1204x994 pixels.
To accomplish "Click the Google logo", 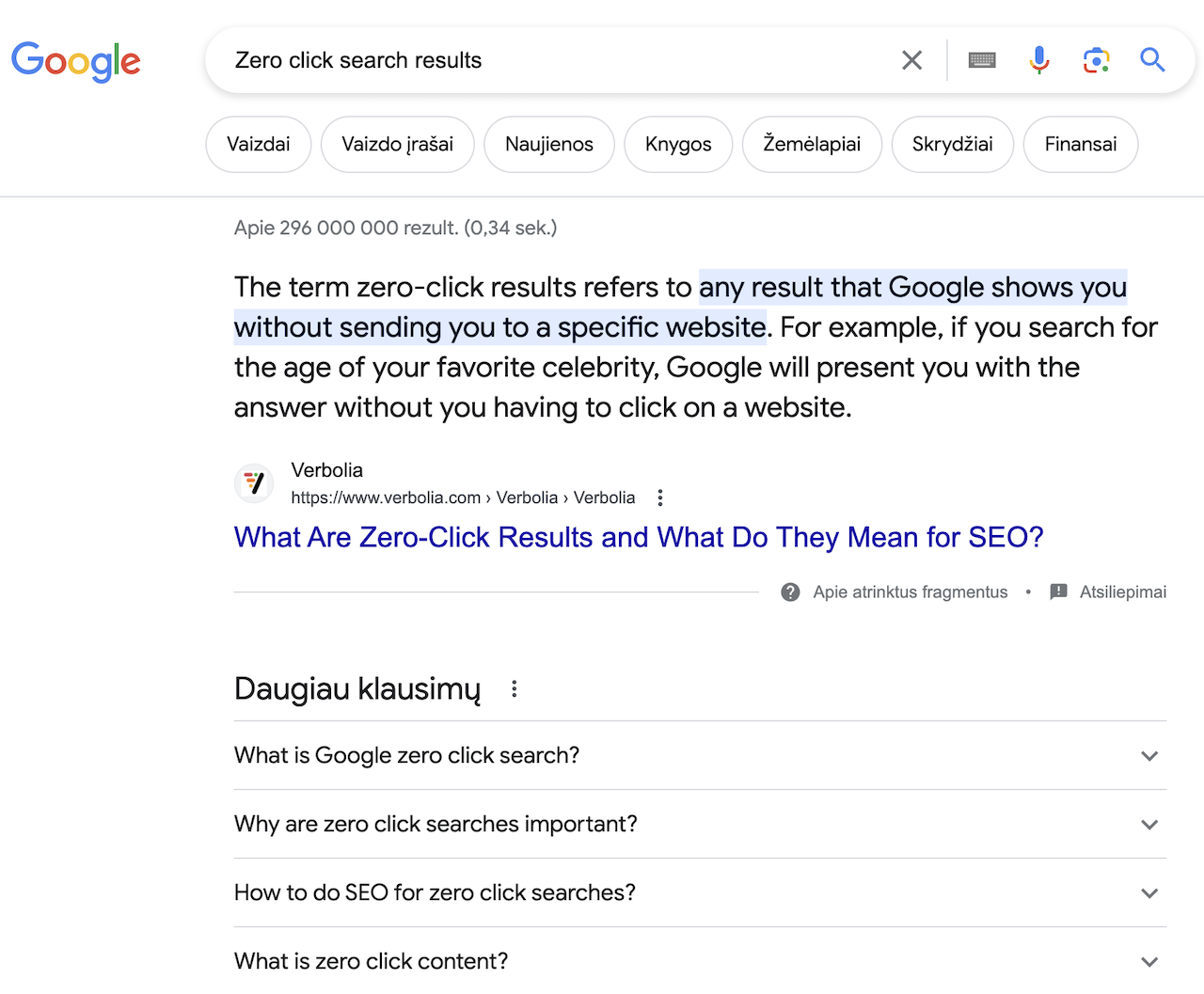I will pyautogui.click(x=75, y=61).
